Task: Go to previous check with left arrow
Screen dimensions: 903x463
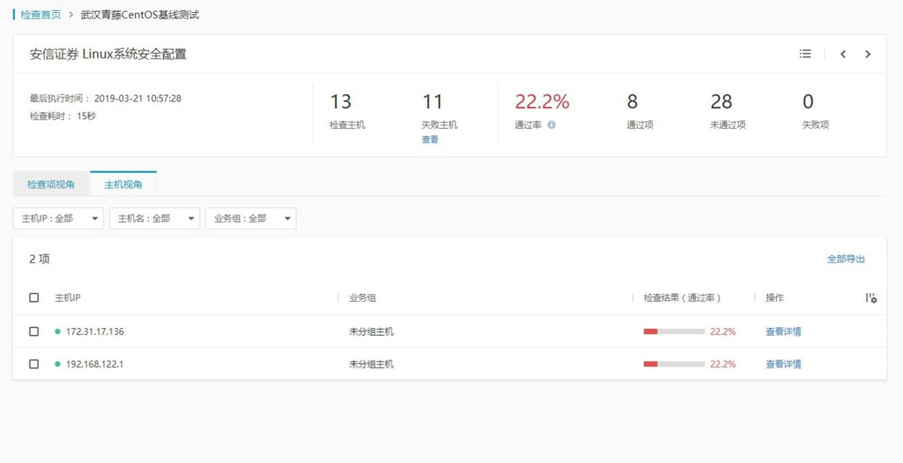Action: (x=843, y=54)
